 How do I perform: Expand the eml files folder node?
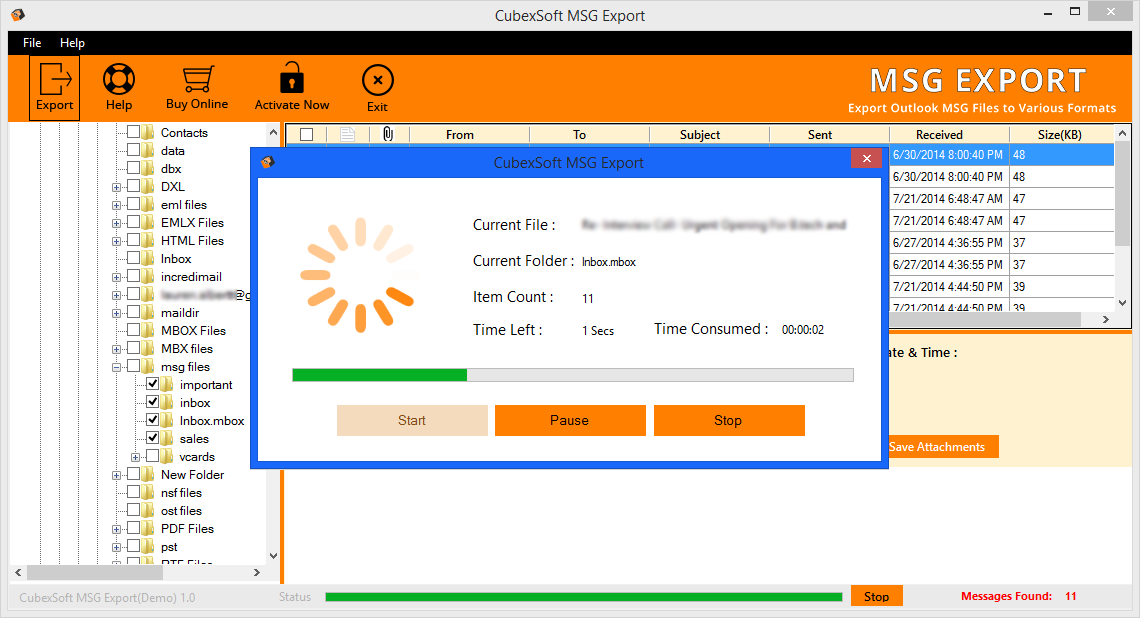116,206
